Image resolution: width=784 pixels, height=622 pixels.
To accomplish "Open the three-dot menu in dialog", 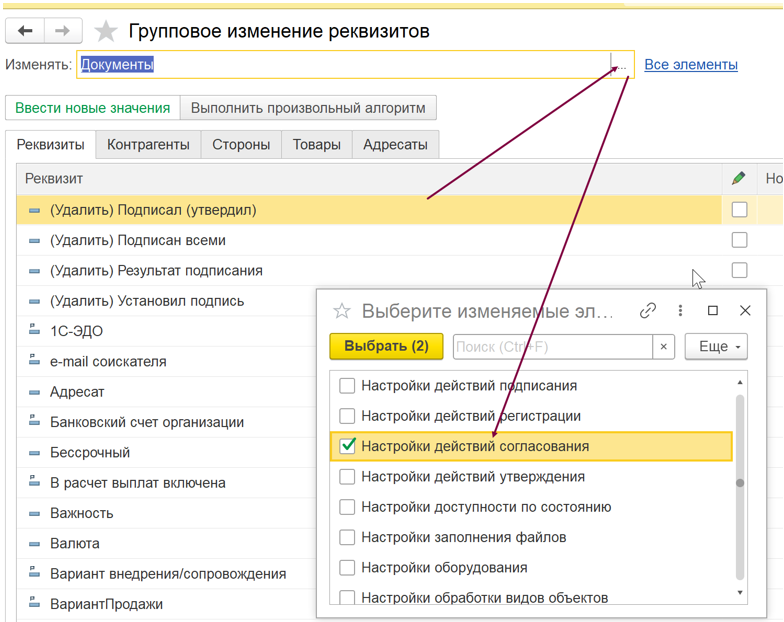I will pos(680,311).
